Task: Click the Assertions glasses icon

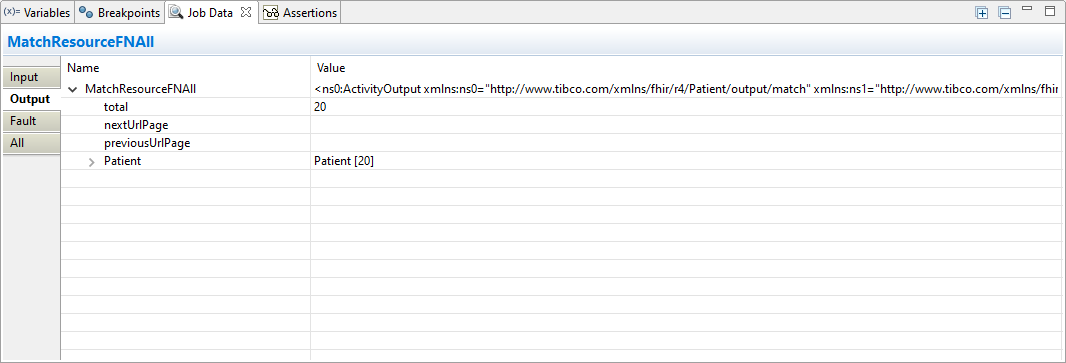Action: coord(271,13)
